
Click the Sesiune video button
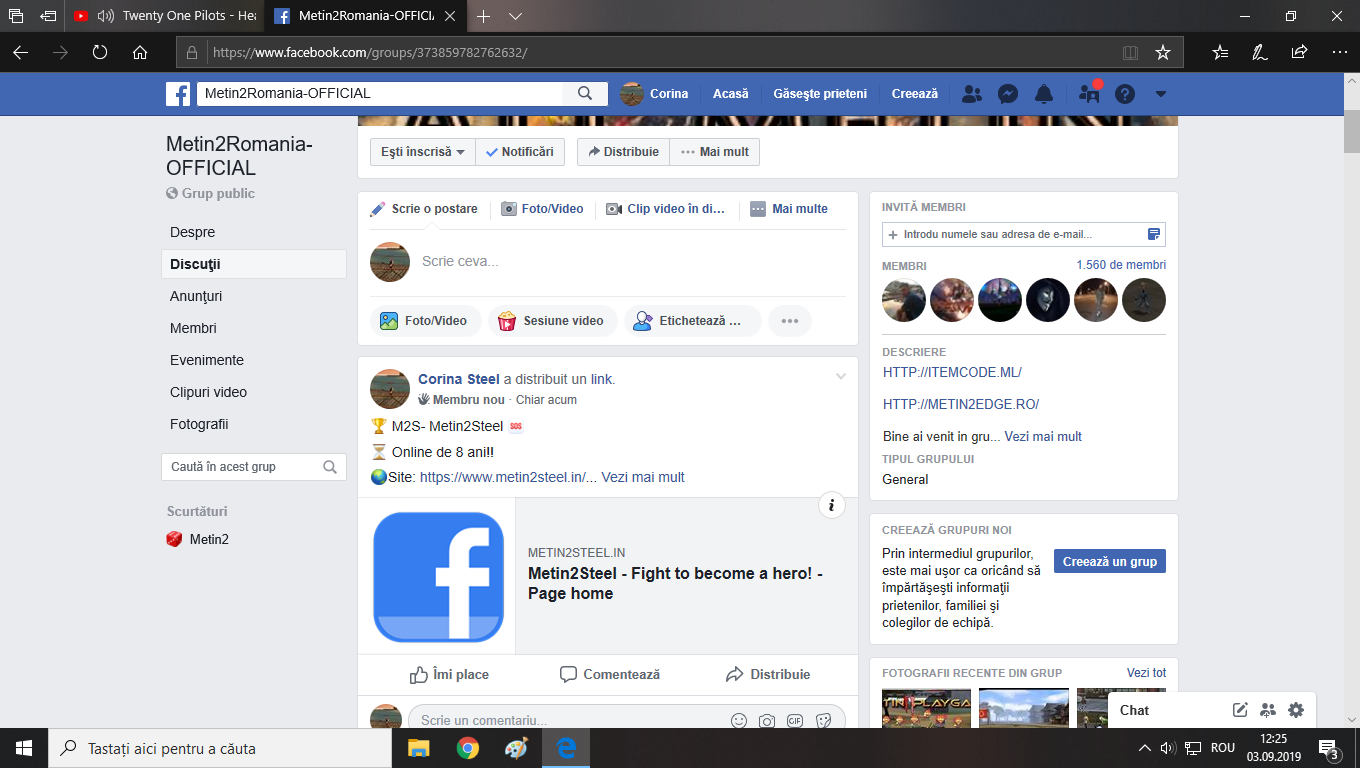(x=552, y=321)
